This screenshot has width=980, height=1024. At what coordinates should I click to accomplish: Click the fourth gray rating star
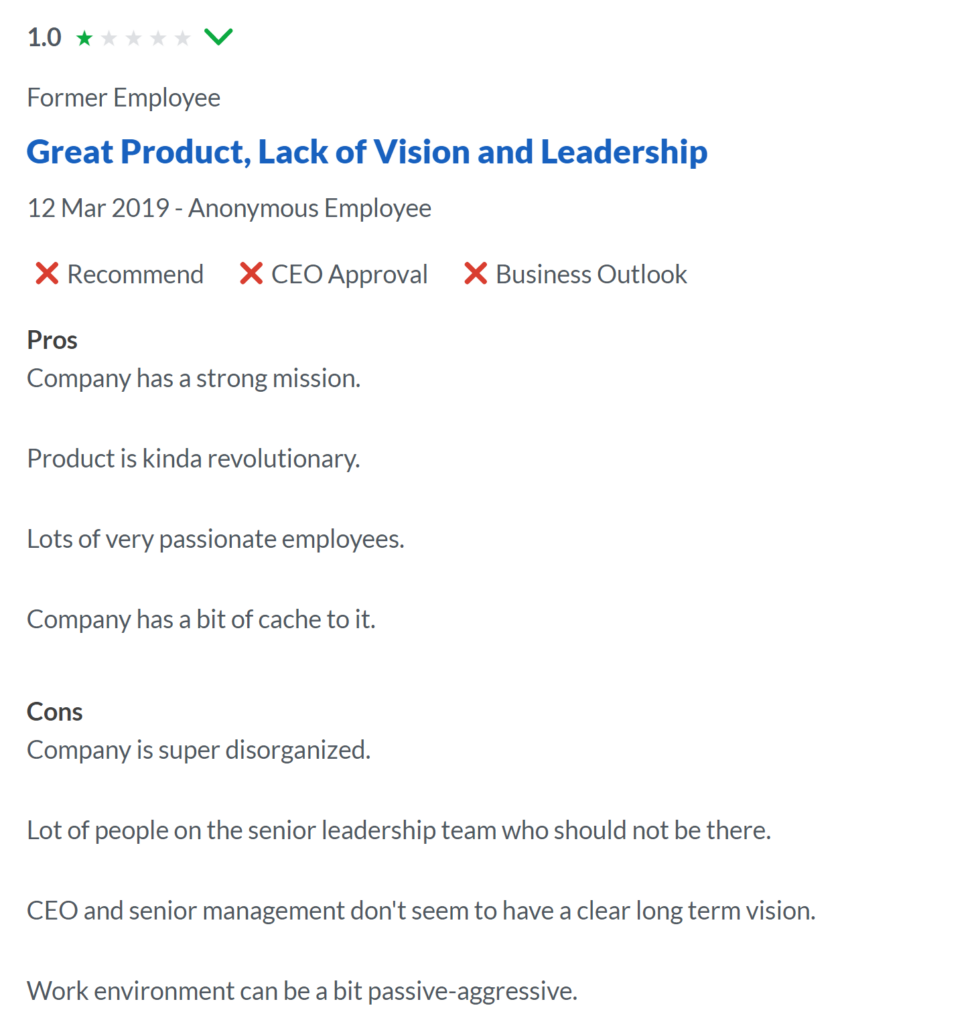158,39
